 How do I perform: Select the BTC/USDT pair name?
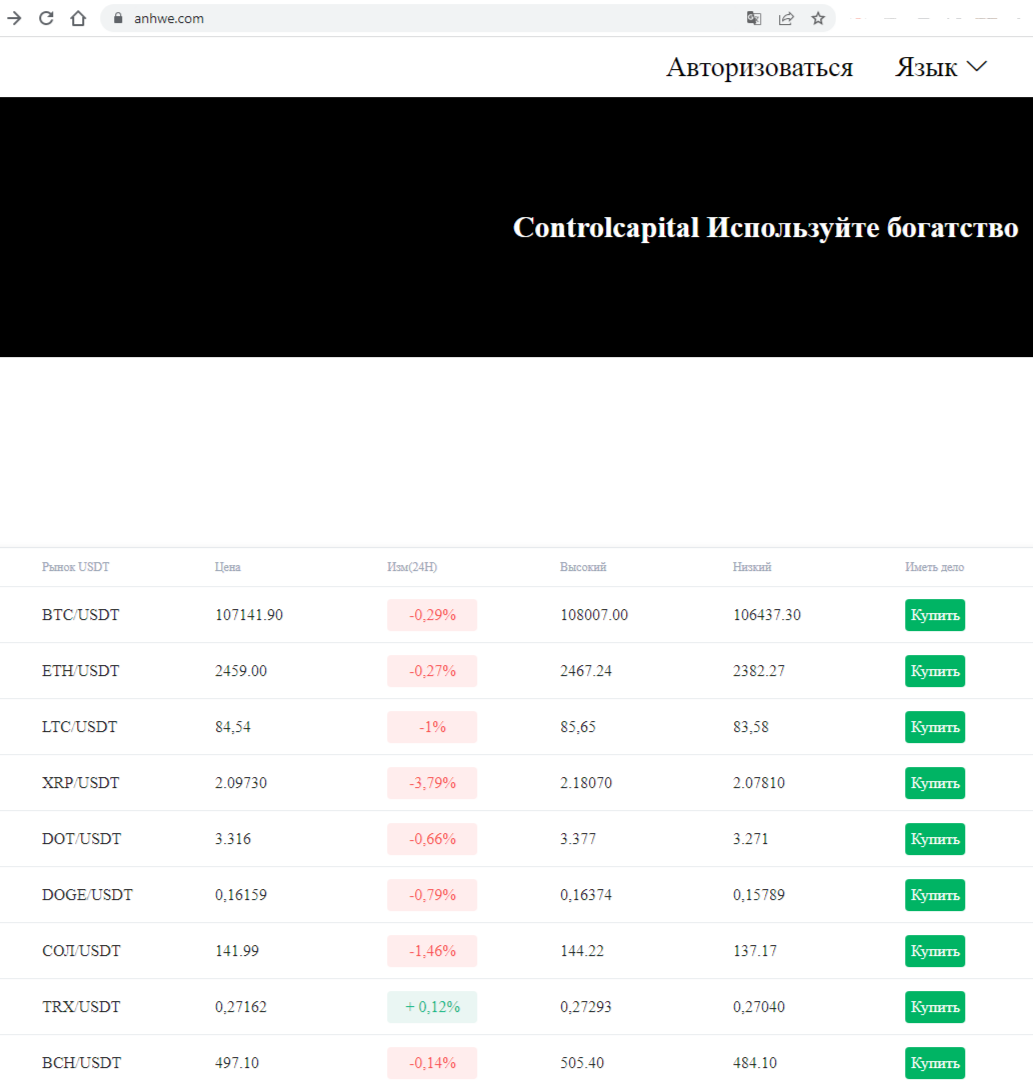[80, 615]
